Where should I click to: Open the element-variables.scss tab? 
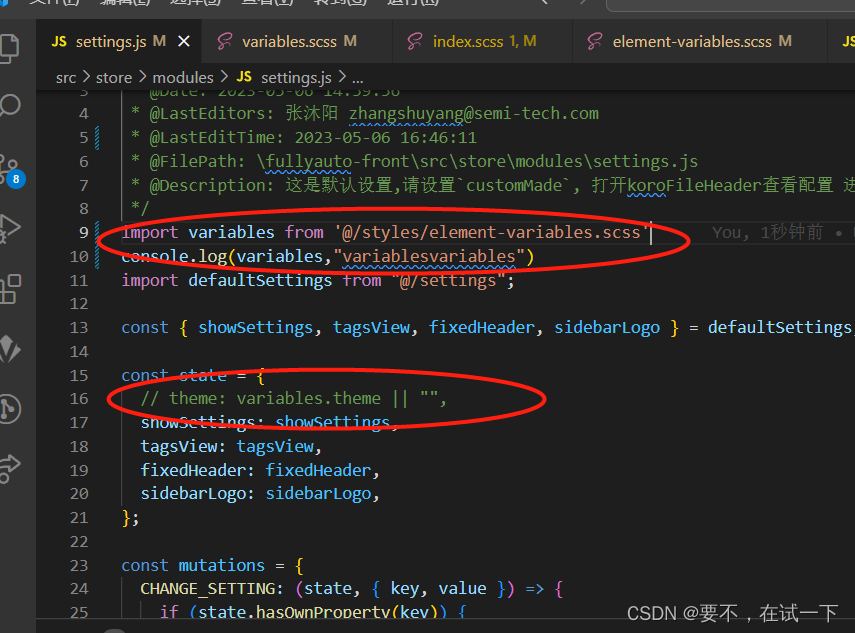click(700, 42)
